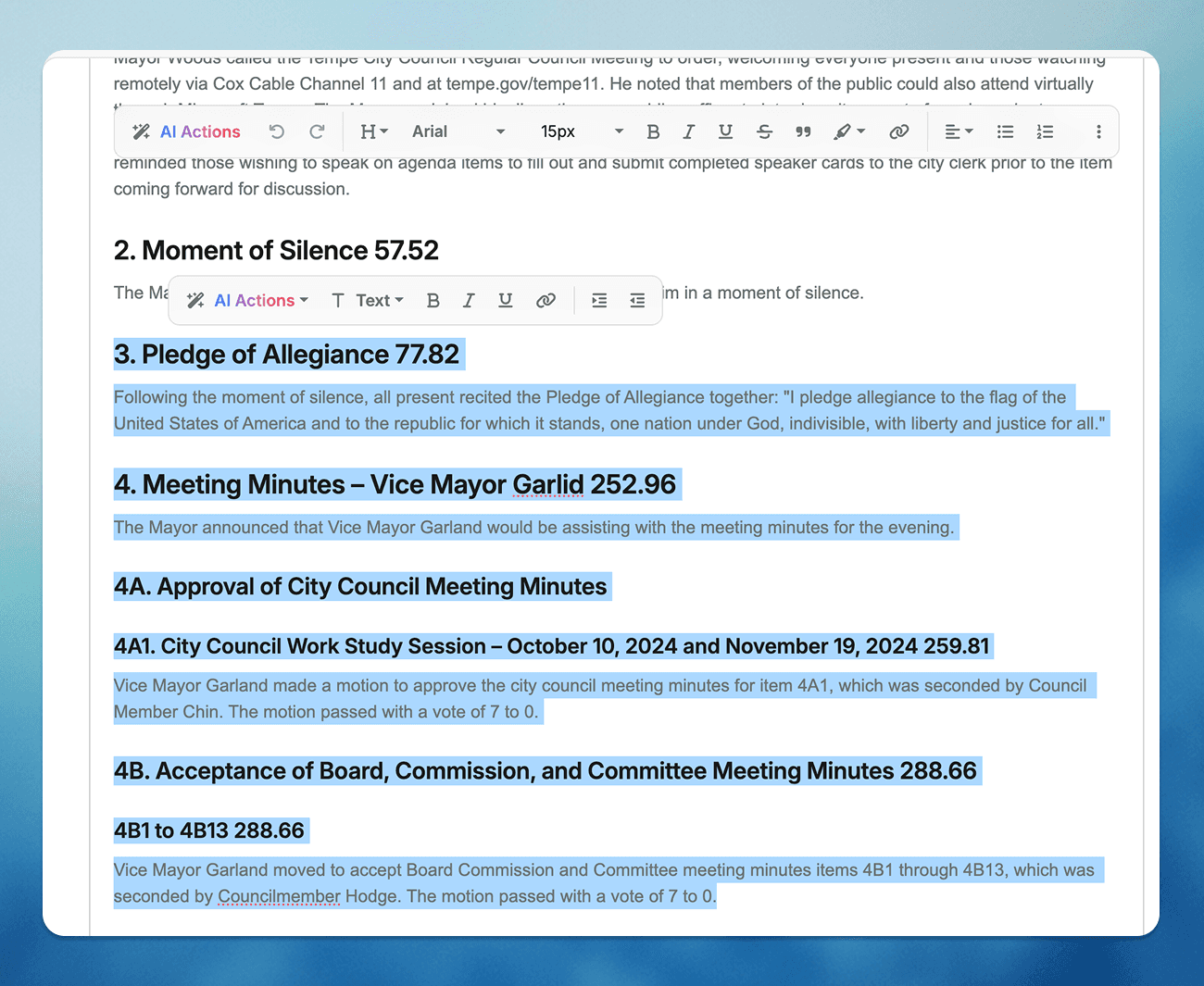Viewport: 1204px width, 986px height.
Task: Toggle strikethrough formatting
Action: [x=764, y=131]
